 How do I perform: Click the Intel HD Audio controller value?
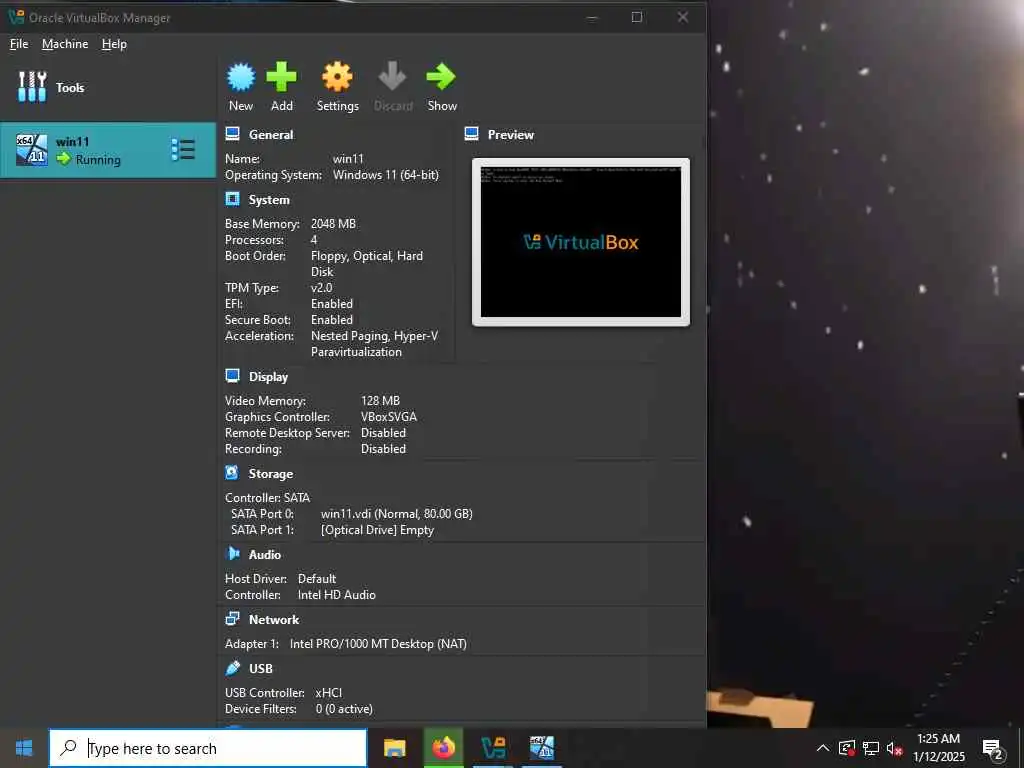[336, 594]
